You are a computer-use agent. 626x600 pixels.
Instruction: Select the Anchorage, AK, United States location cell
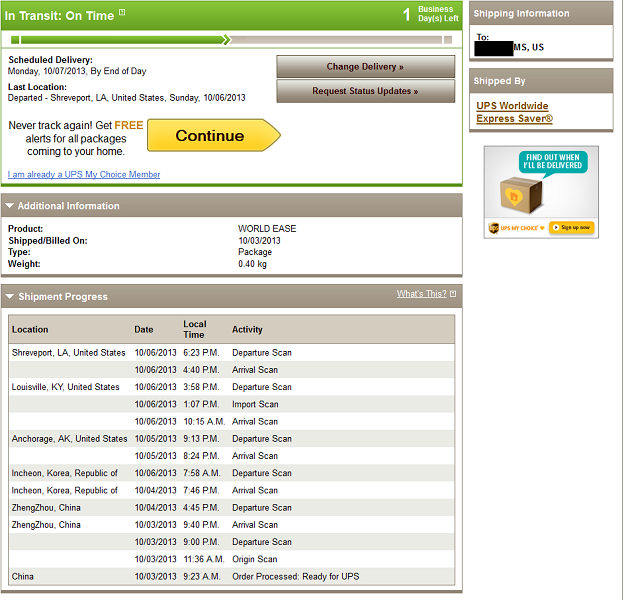pyautogui.click(x=69, y=439)
